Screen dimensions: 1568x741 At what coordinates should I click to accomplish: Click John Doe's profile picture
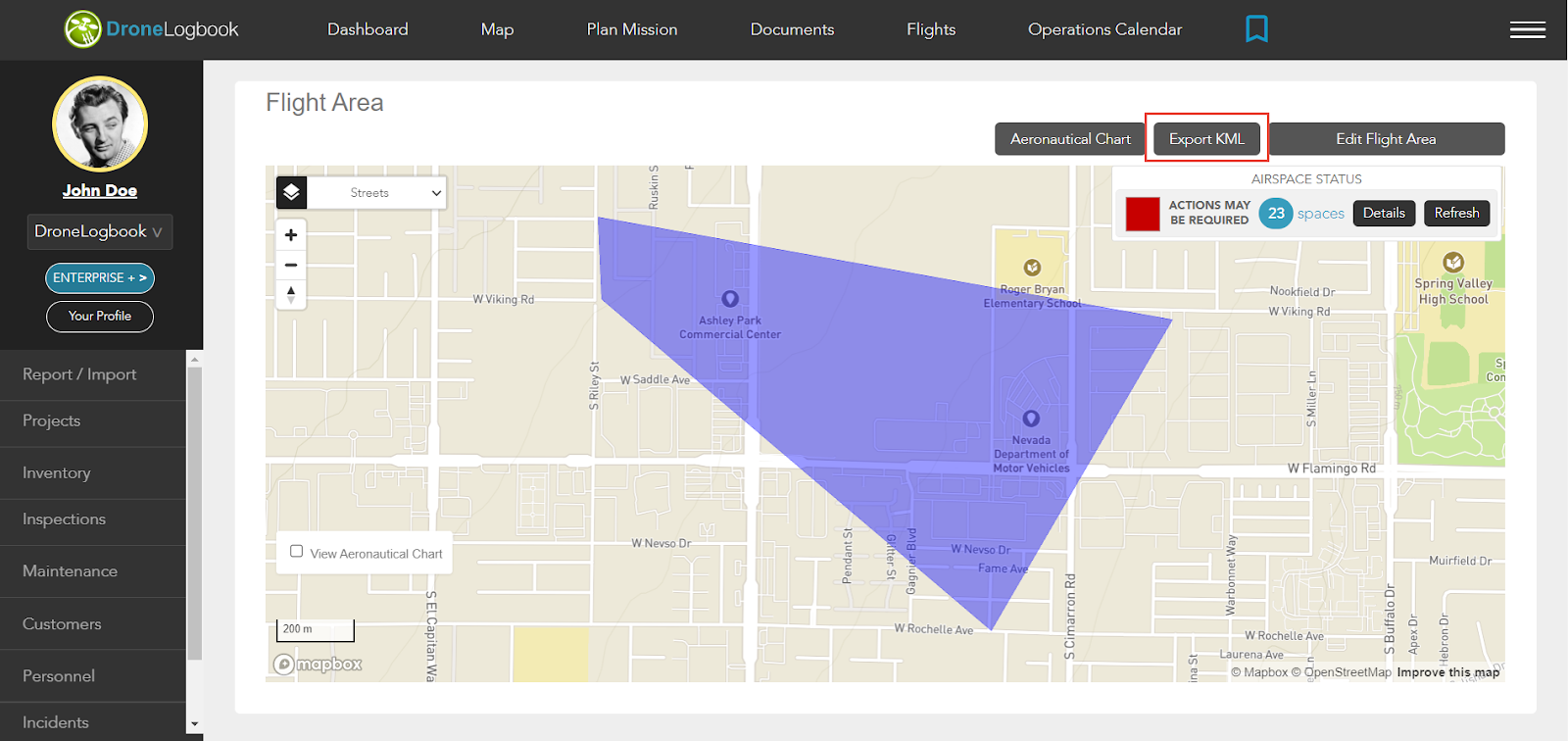coord(100,124)
